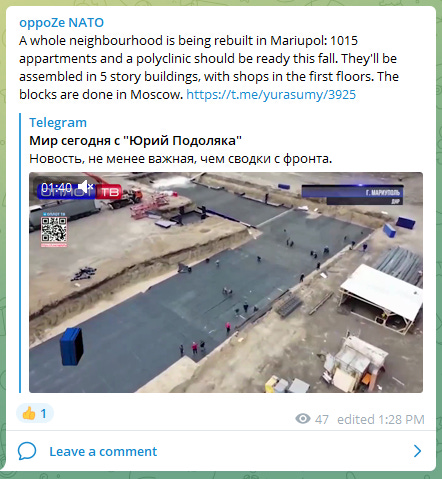Click the post message body text
This screenshot has height=479, width=442.
click(x=209, y=68)
